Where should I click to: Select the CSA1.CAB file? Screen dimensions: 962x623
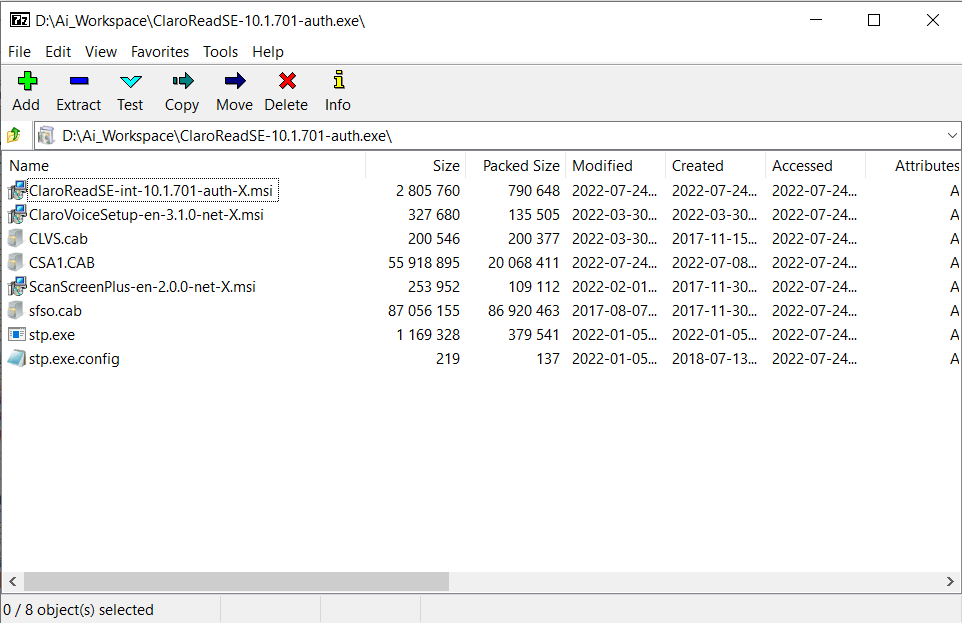[x=60, y=262]
